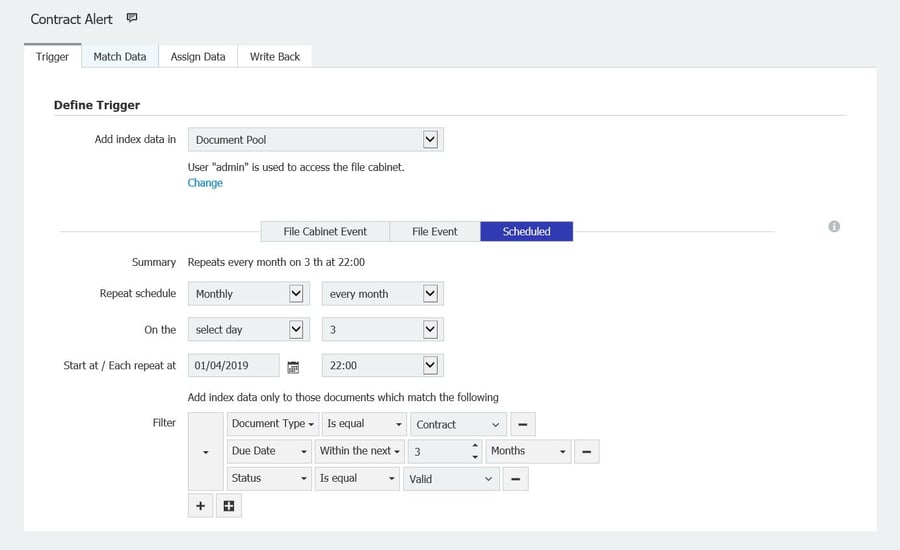Click the comment icon beside Contract Alert

132,19
